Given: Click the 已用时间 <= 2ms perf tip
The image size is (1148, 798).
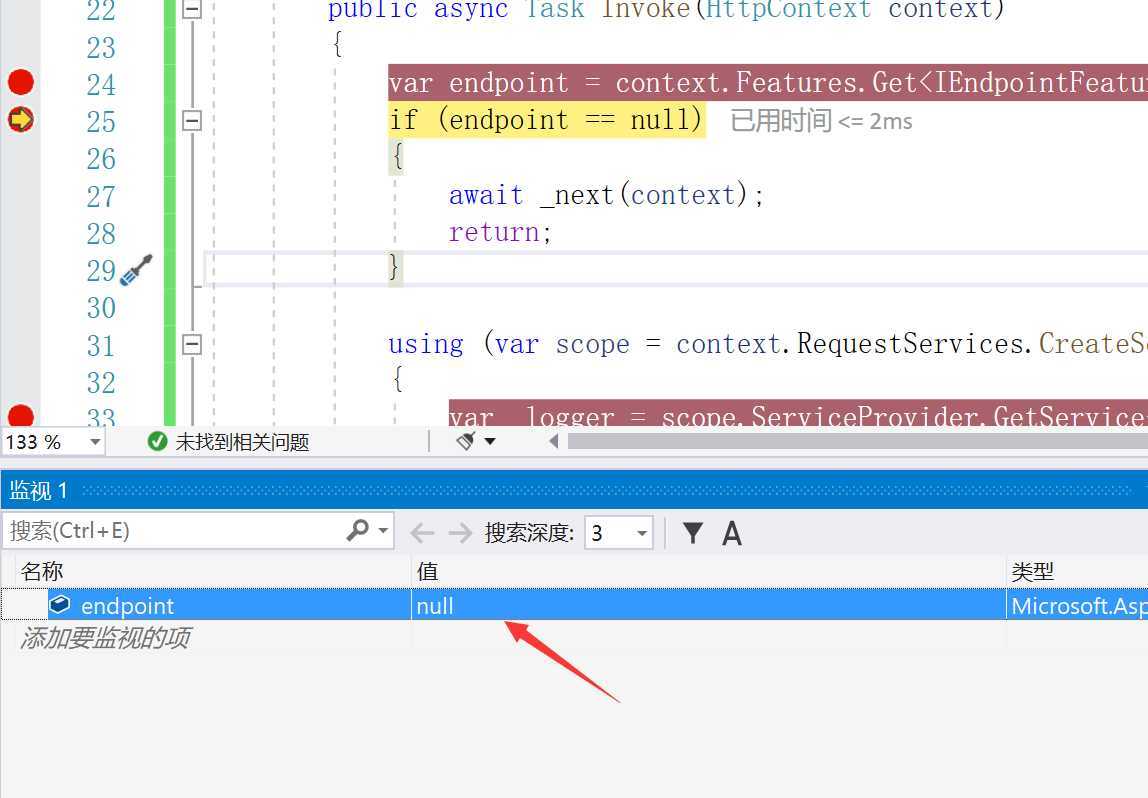Looking at the screenshot, I should pos(821,121).
